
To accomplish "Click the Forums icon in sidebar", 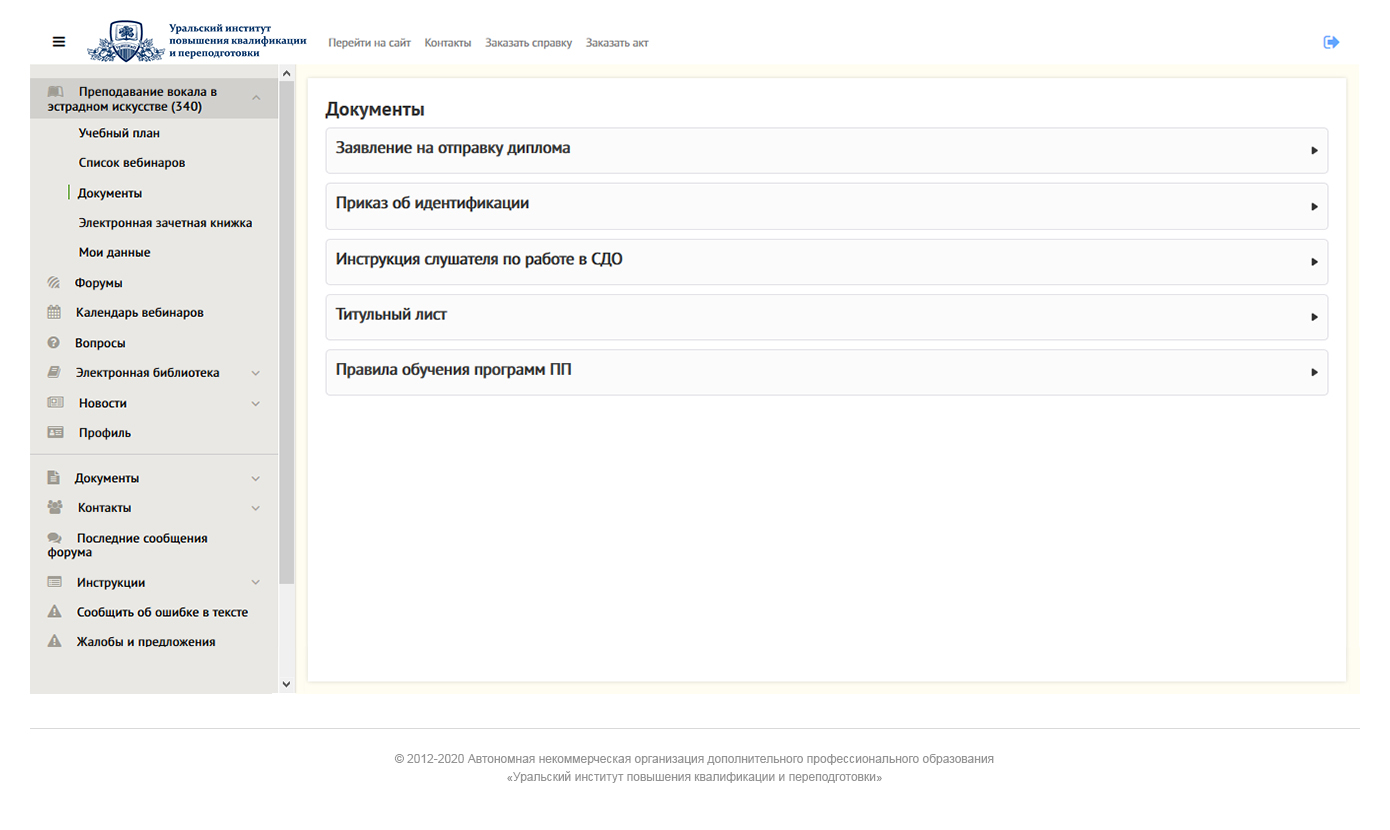I will click(54, 283).
